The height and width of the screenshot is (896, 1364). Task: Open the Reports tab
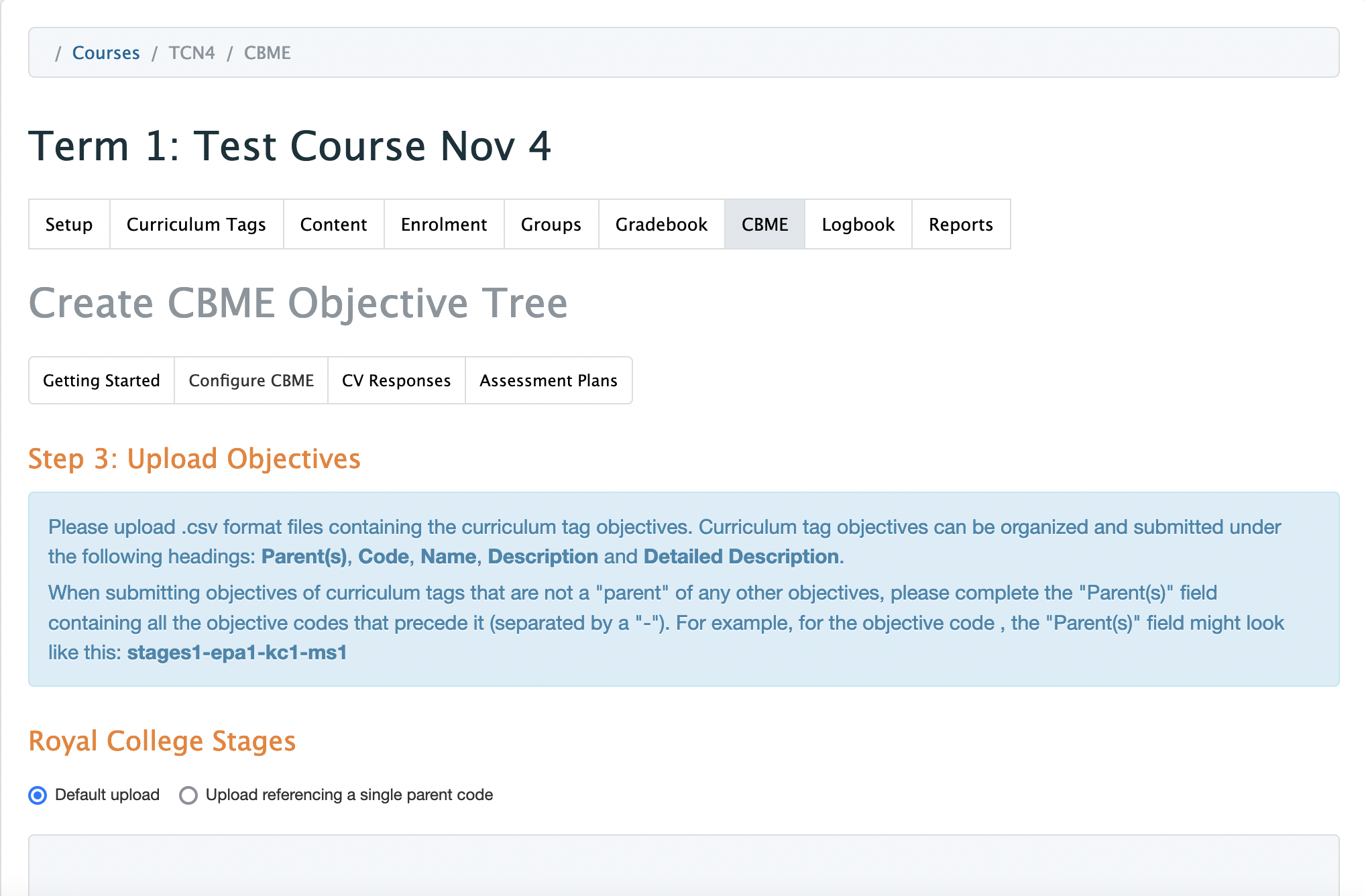pos(960,224)
